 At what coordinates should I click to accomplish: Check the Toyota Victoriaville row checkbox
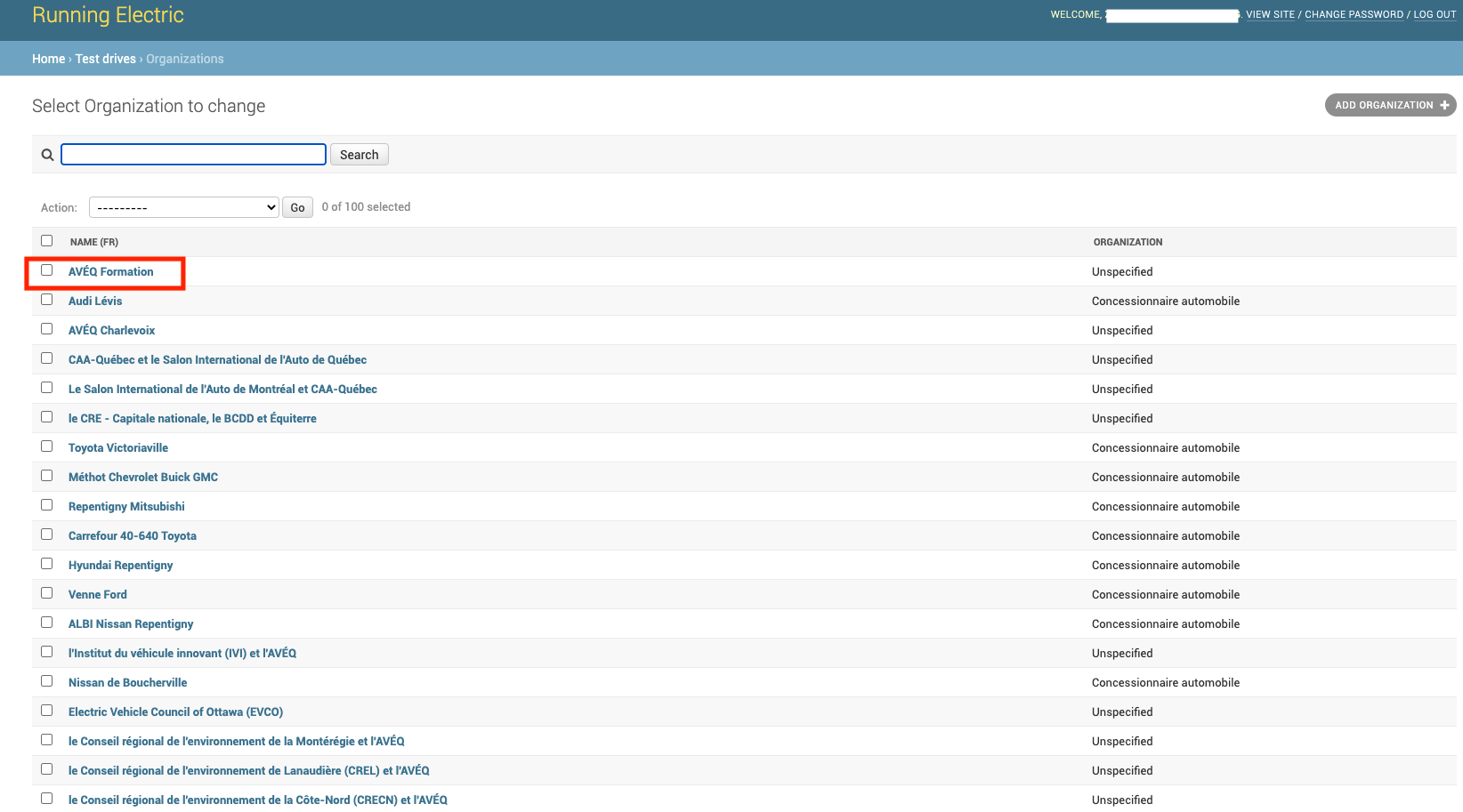click(47, 446)
